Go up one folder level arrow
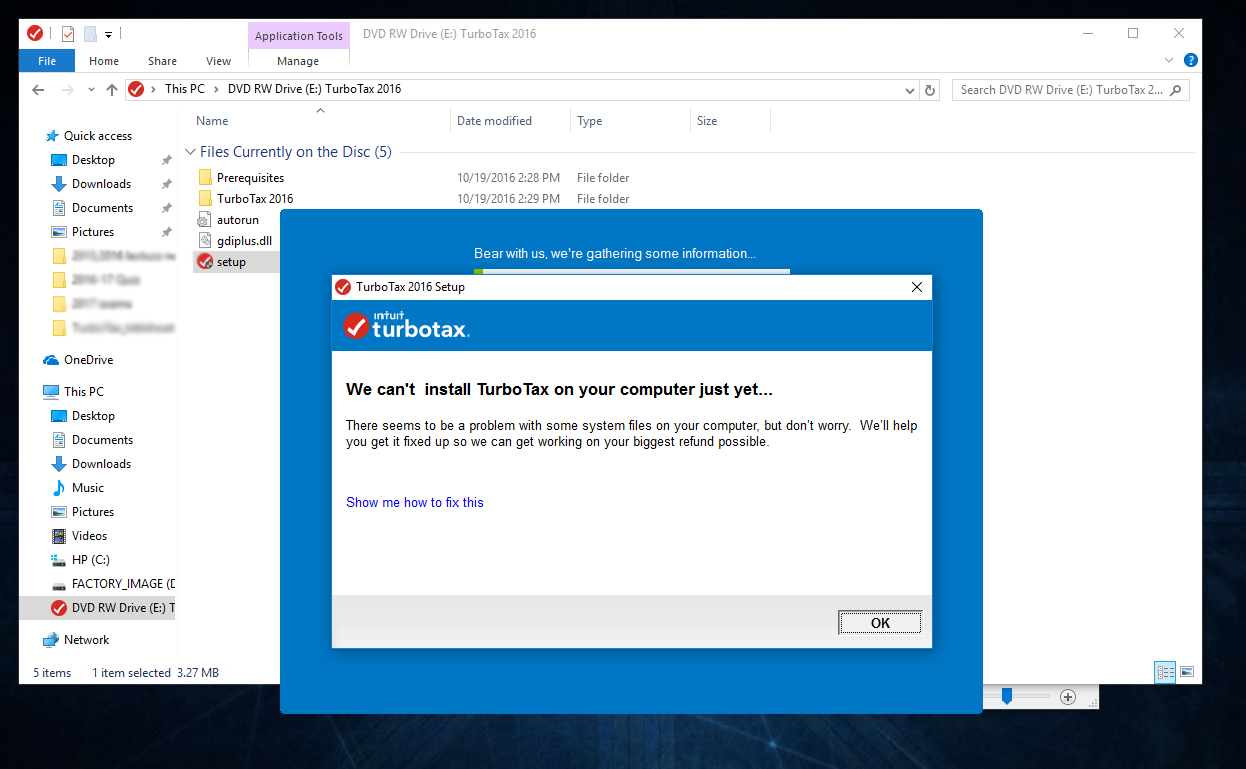 [x=111, y=89]
